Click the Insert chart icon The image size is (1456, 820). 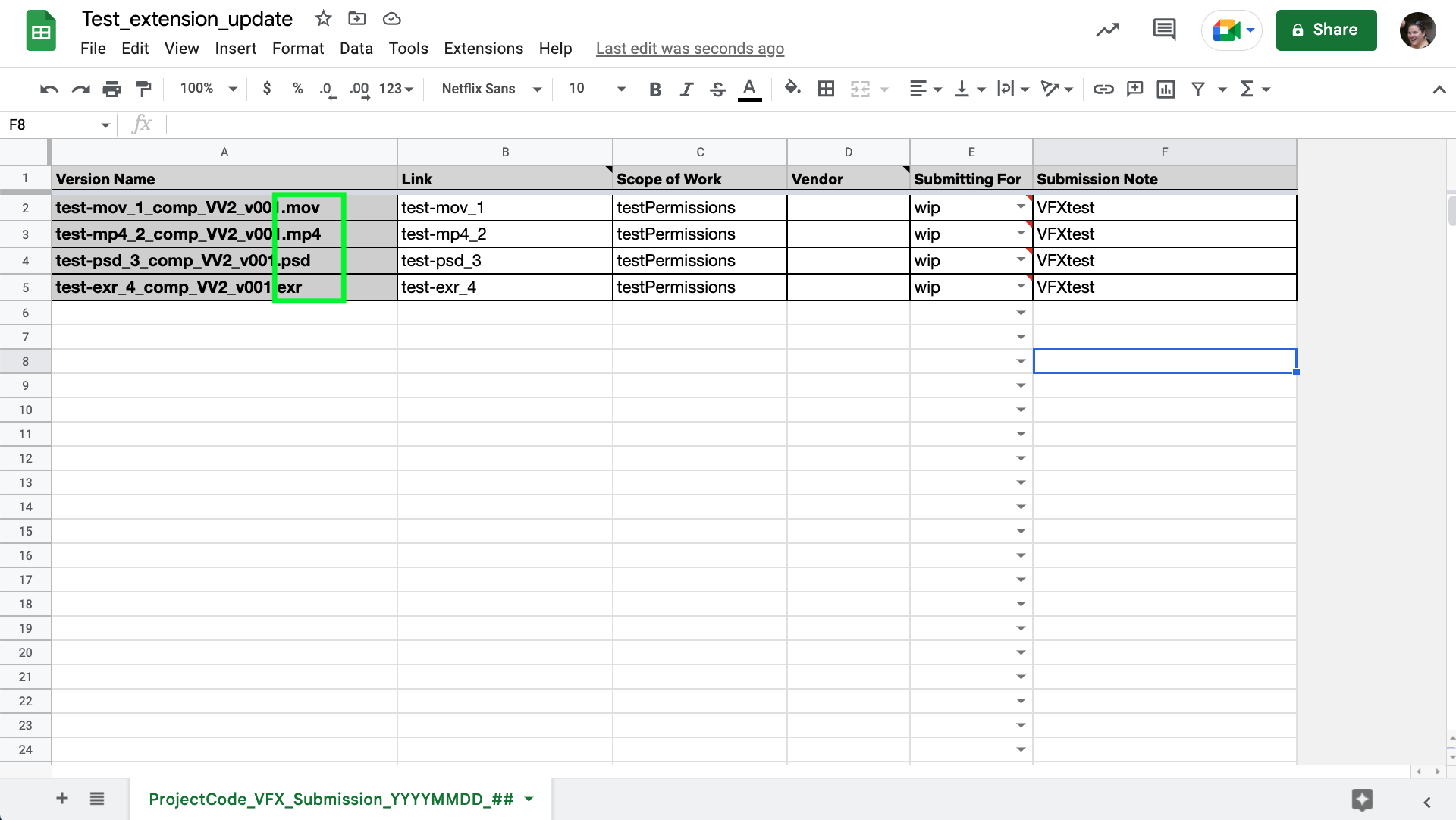[1166, 90]
